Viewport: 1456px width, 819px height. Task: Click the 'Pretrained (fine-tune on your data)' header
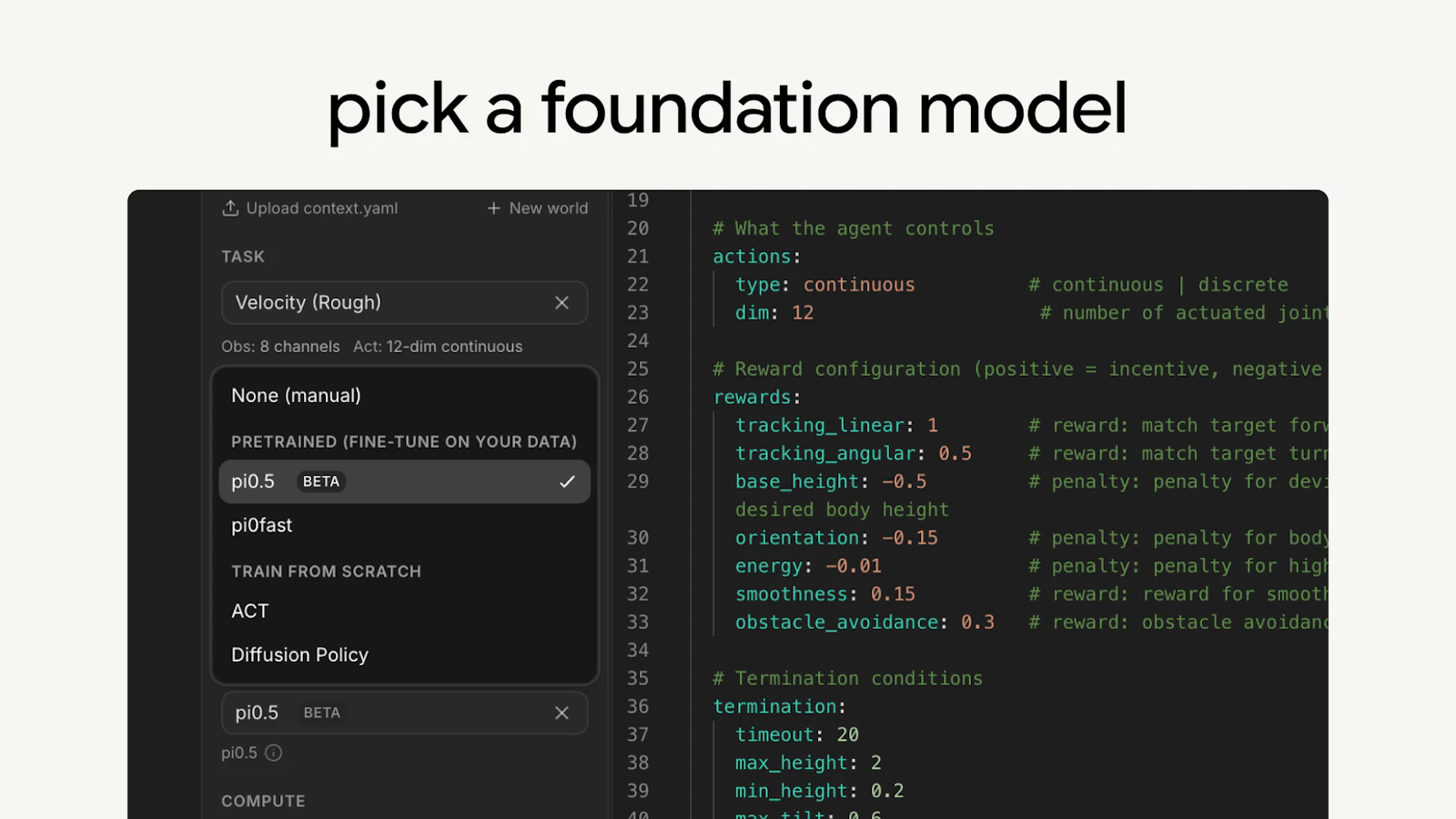coord(404,441)
